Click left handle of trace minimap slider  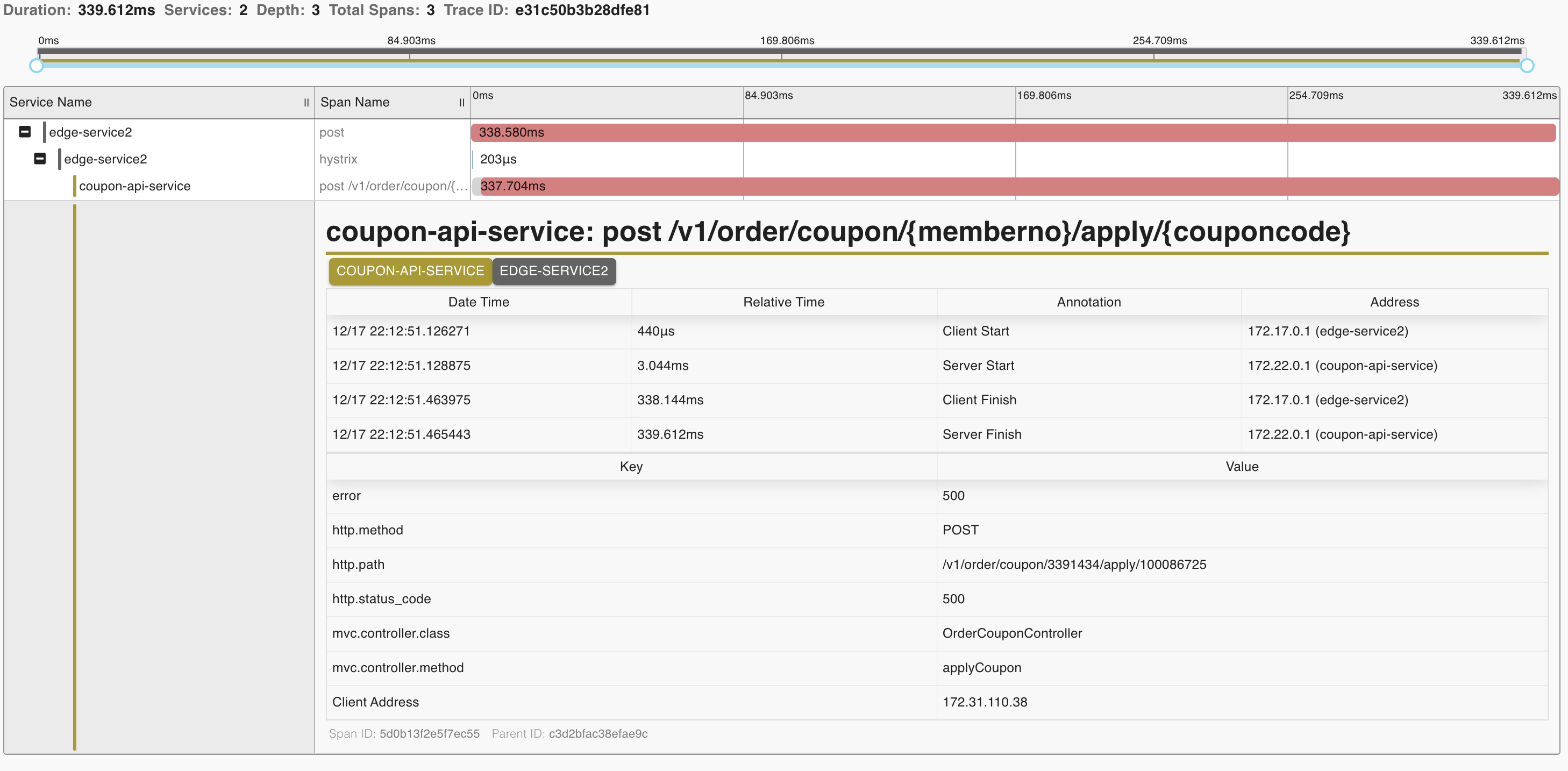pos(37,66)
